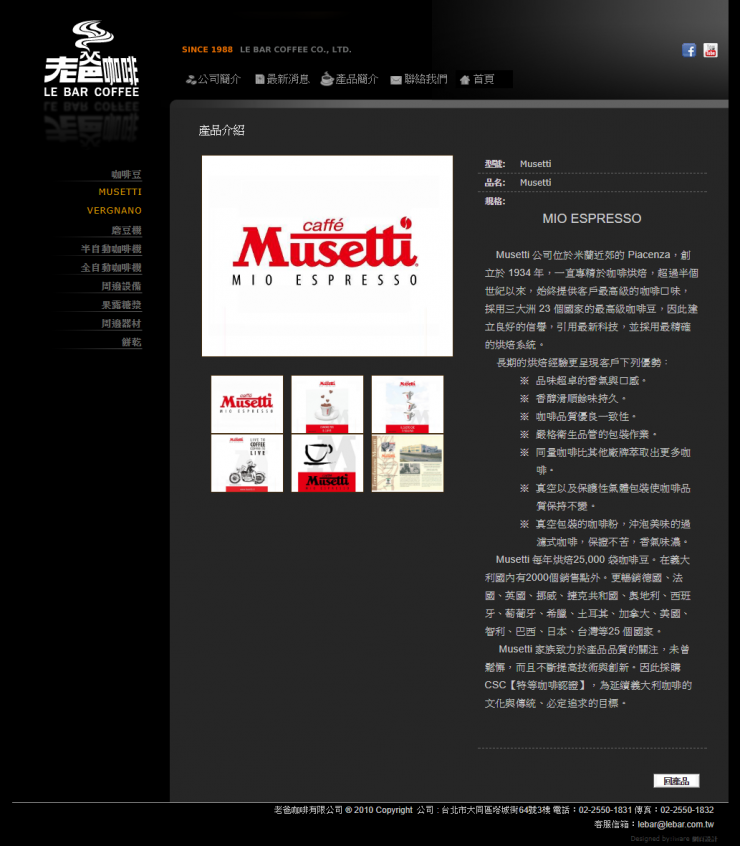Open the 咖啡豆 category in sidebar
The image size is (740, 846).
click(126, 174)
